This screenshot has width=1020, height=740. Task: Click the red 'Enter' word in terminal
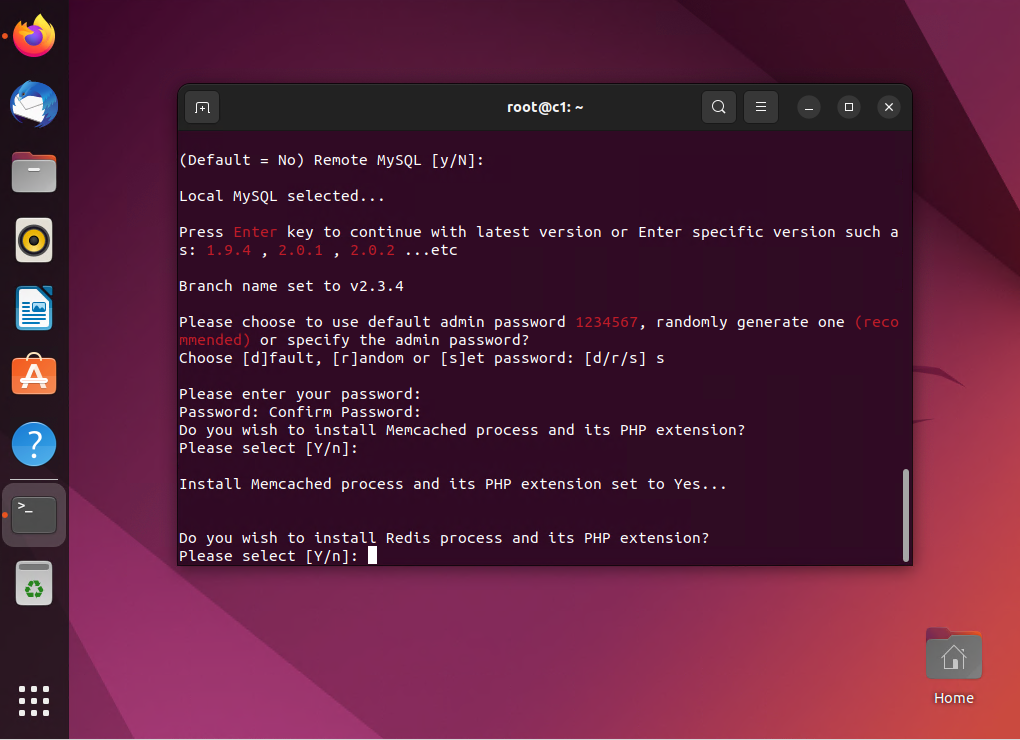click(x=255, y=232)
